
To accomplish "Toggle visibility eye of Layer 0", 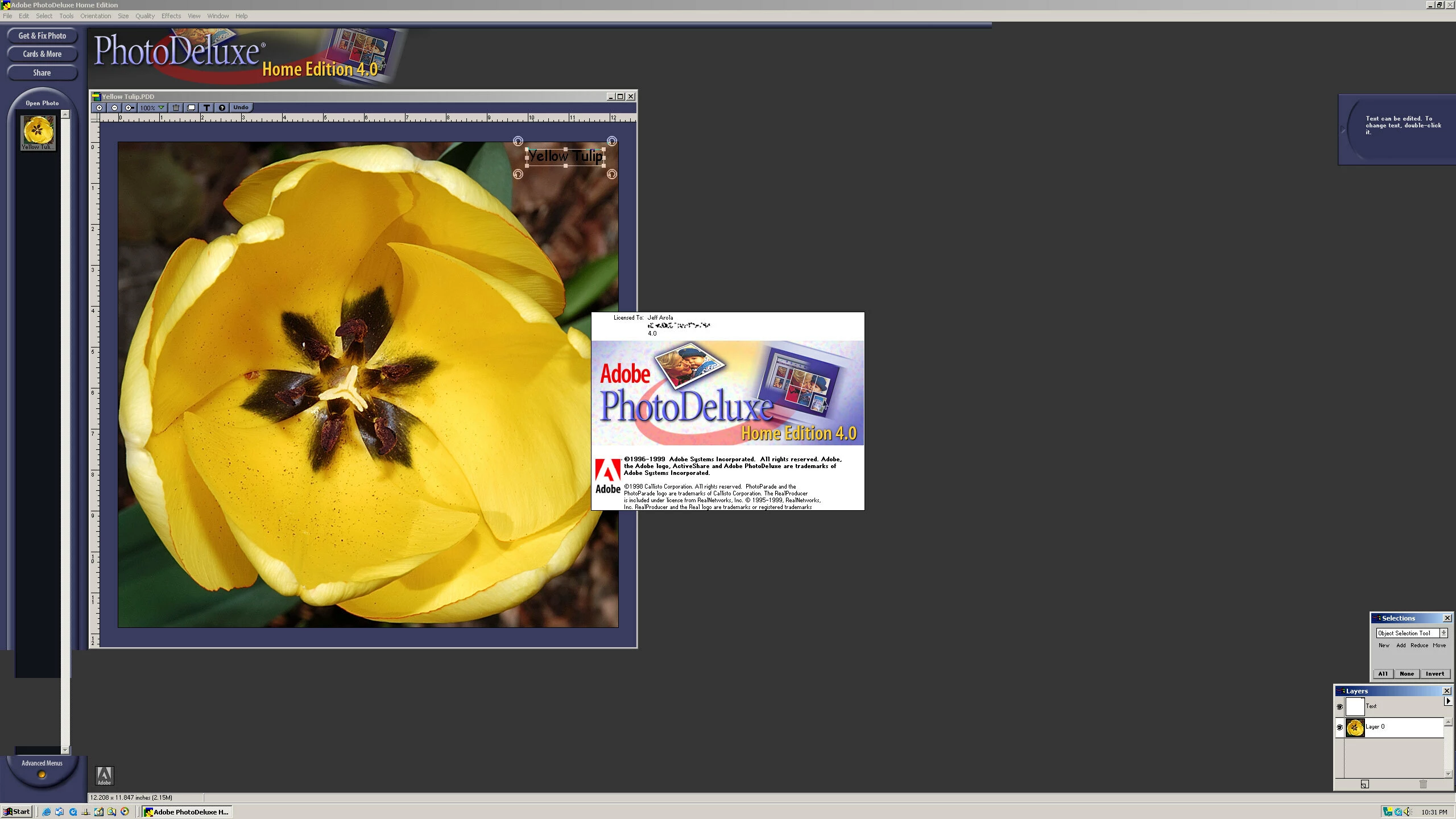I will pyautogui.click(x=1339, y=727).
